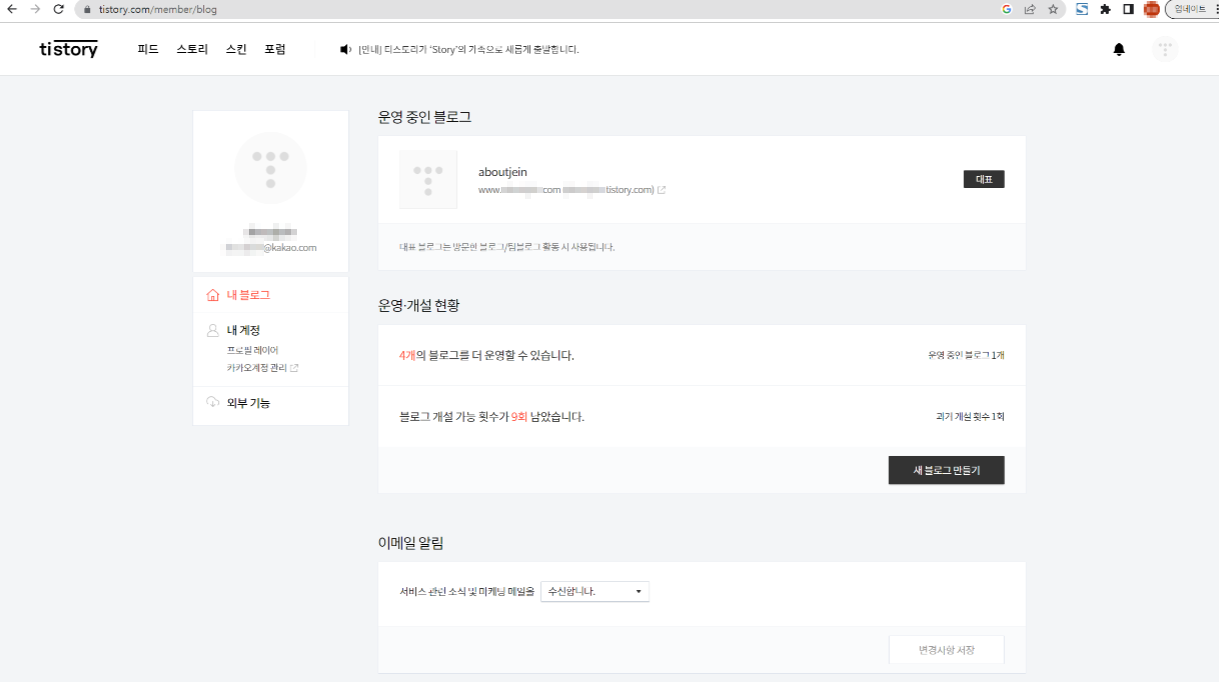Screen dimensions: 1219x682
Task: Click the profile avatar in top right corner
Action: pos(1164,48)
